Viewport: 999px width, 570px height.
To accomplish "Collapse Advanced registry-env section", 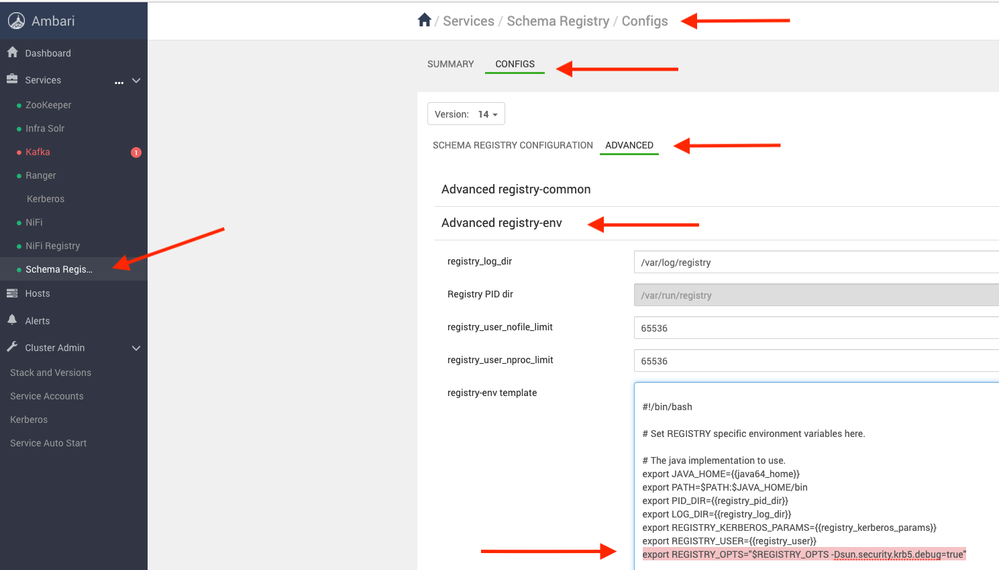I will 501,223.
